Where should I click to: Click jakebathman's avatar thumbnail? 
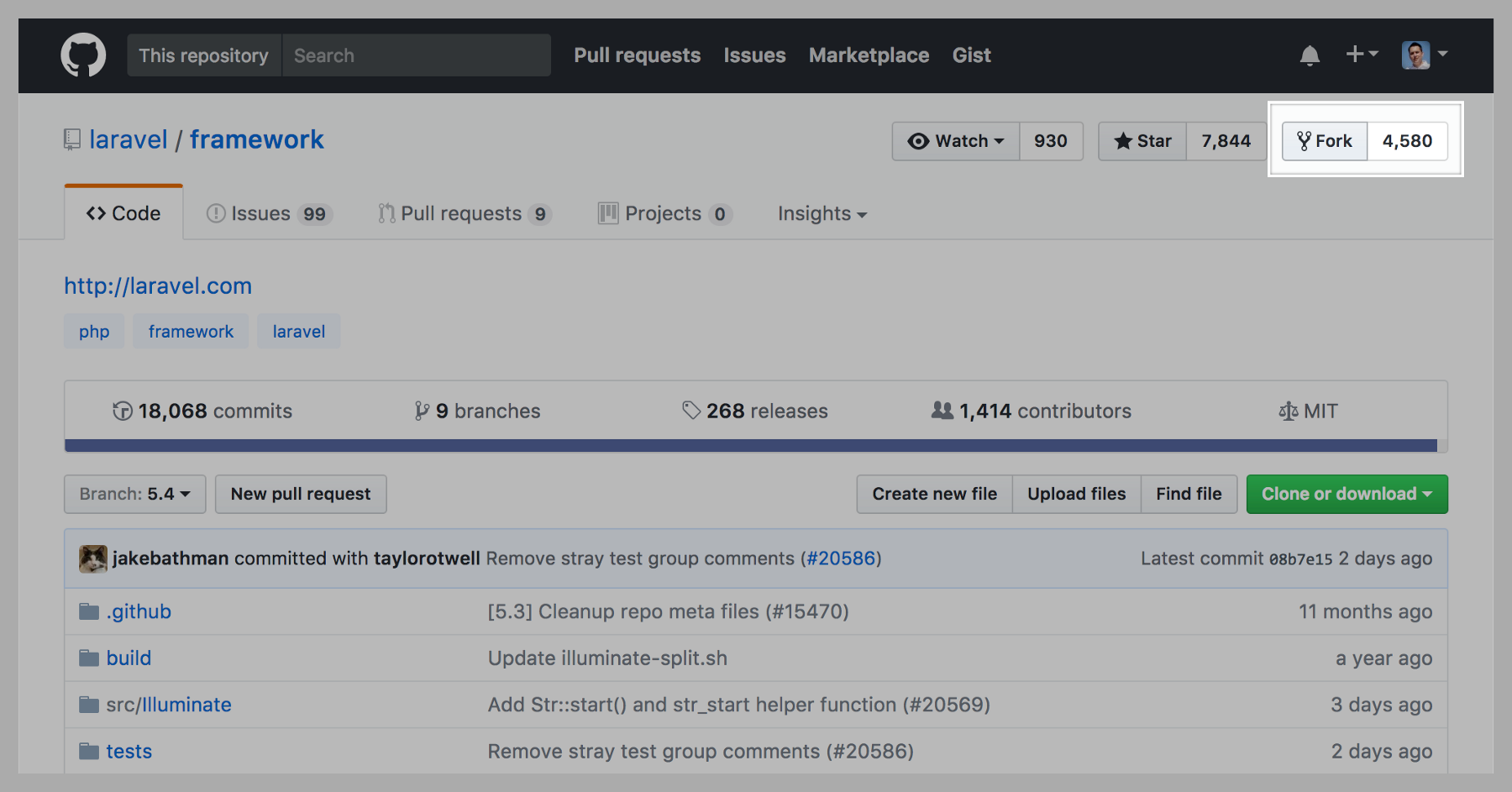tap(93, 559)
